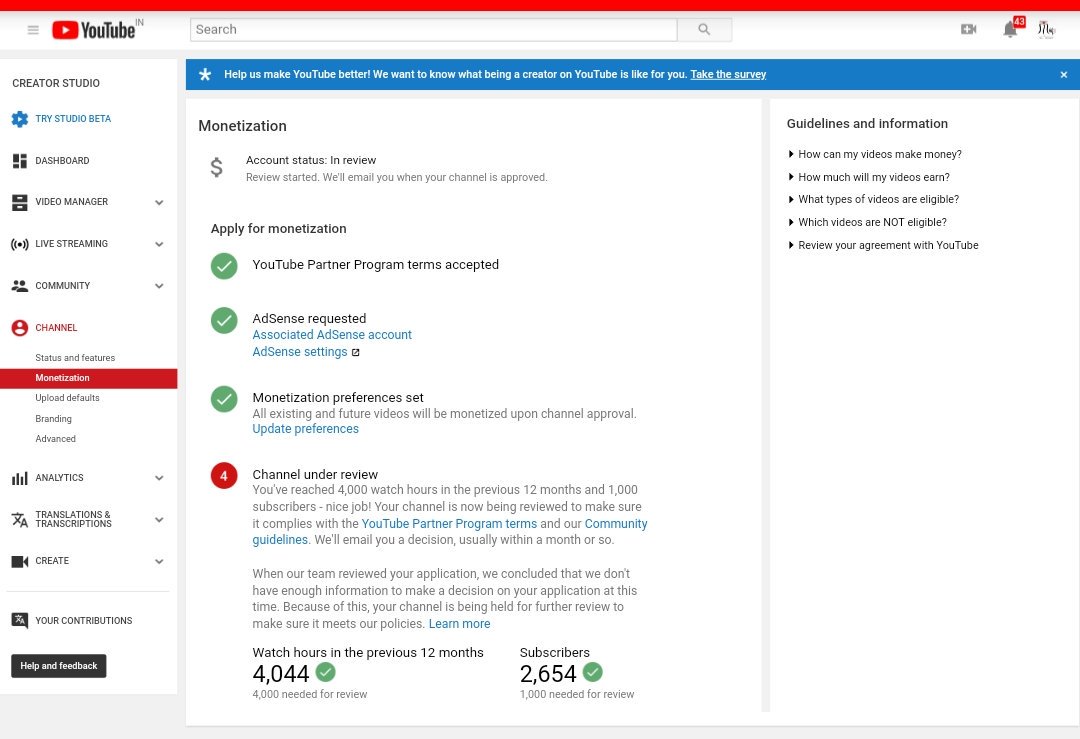Expand the Live Streaming section chevron

pyautogui.click(x=159, y=244)
